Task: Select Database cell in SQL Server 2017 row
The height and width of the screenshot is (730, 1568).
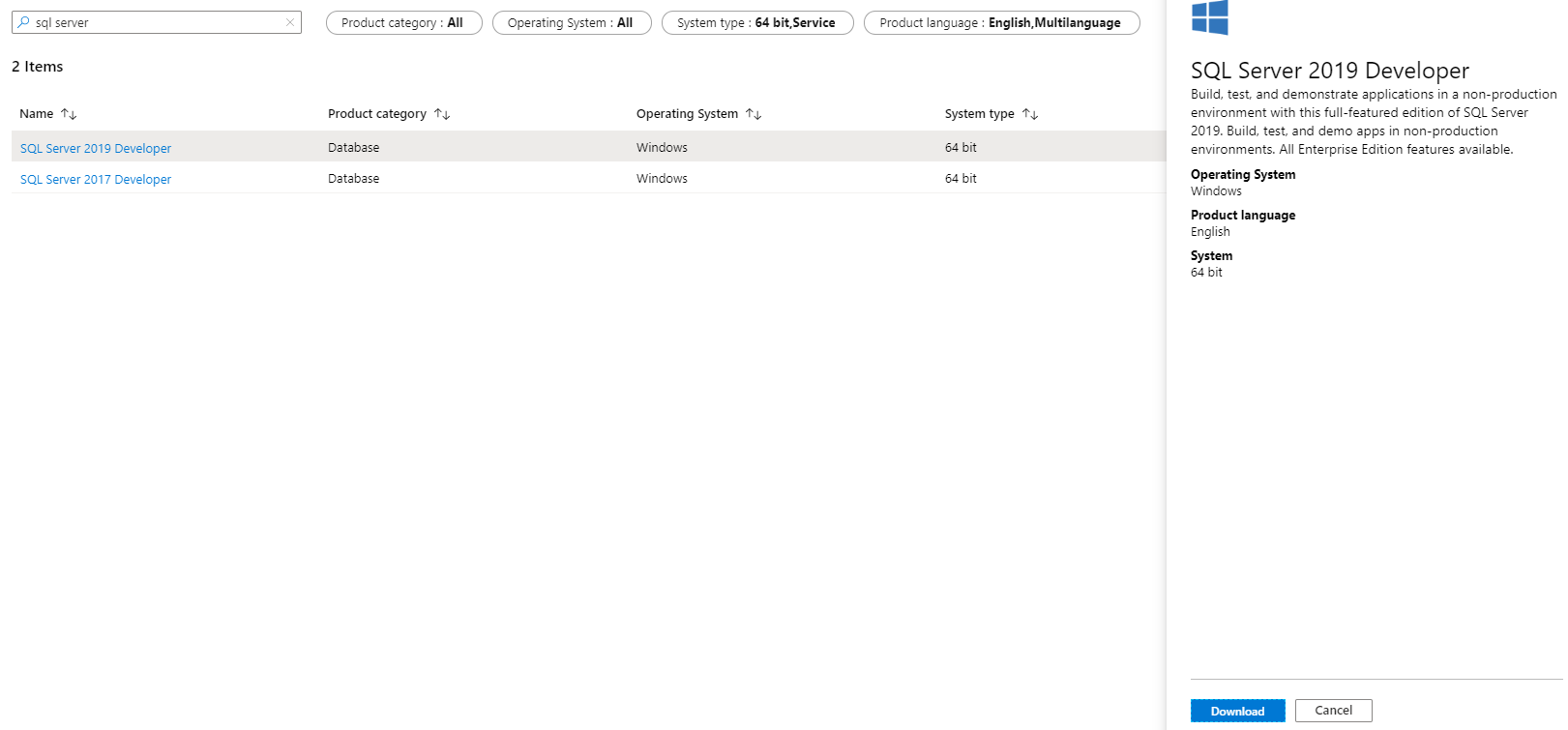Action: tap(354, 179)
